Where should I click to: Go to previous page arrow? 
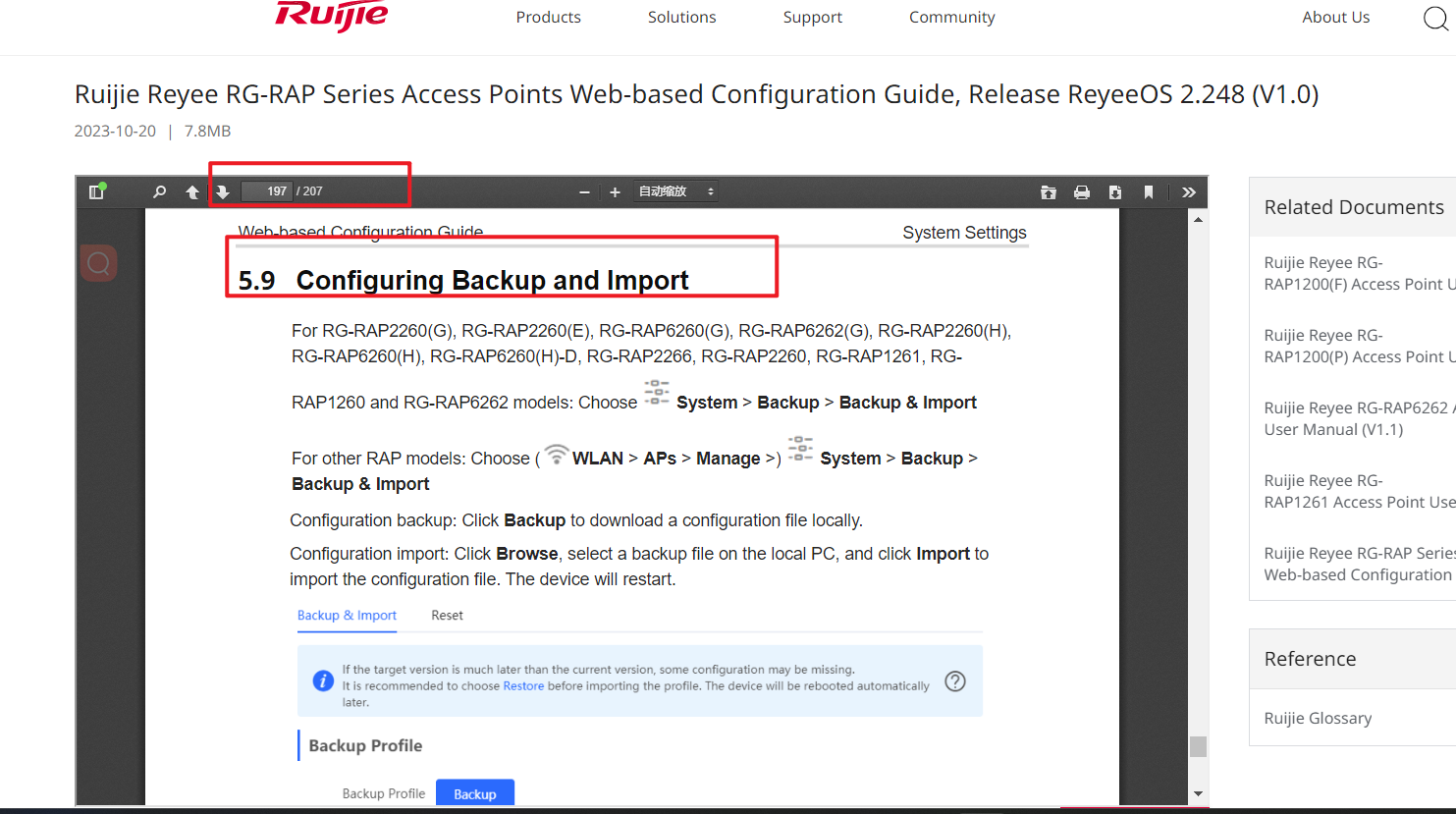click(192, 191)
